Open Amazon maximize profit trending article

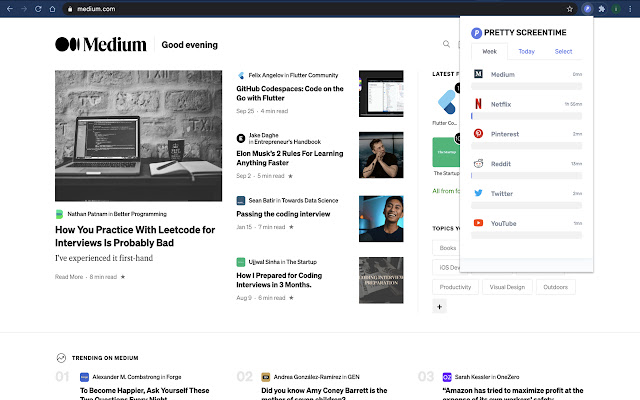click(x=513, y=393)
